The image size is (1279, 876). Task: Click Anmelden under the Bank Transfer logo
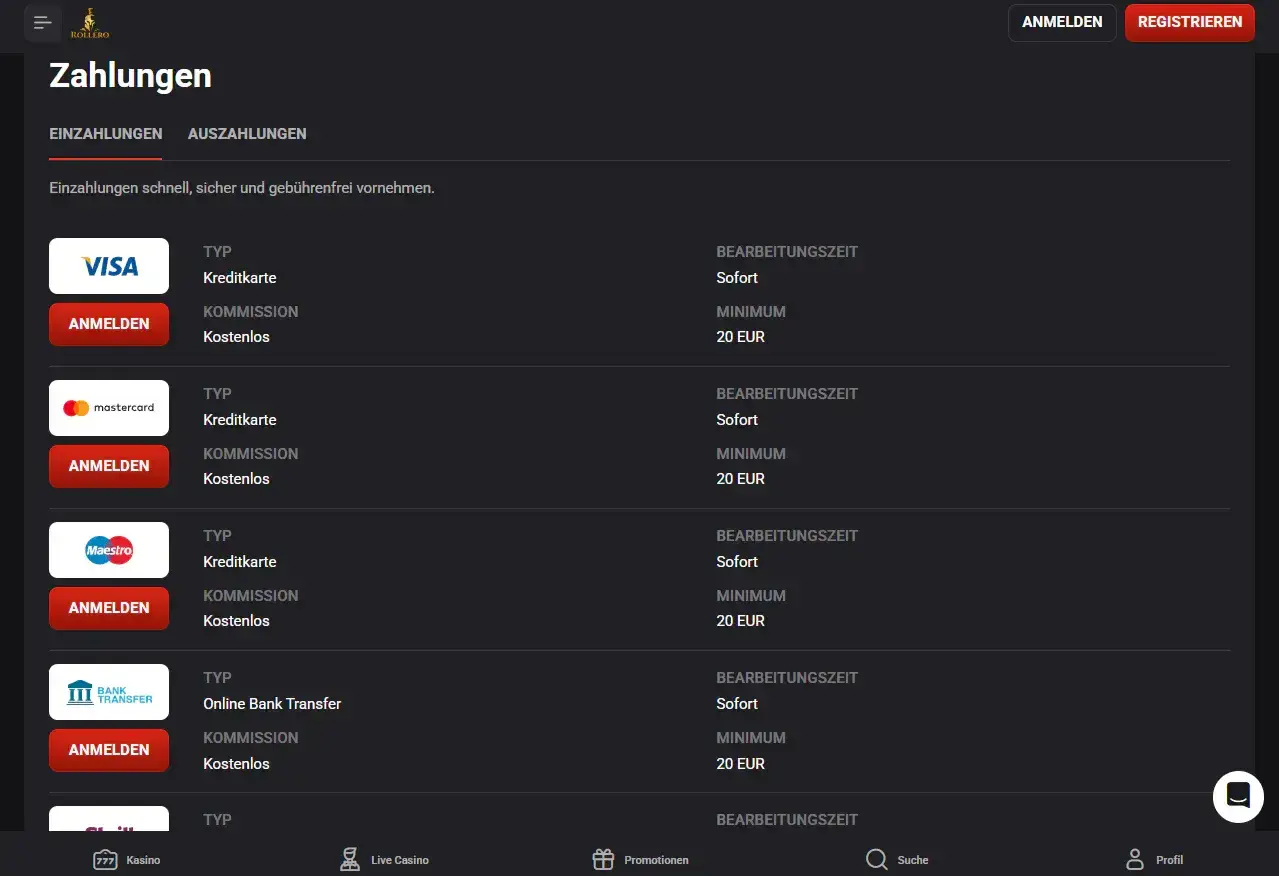pyautogui.click(x=109, y=750)
